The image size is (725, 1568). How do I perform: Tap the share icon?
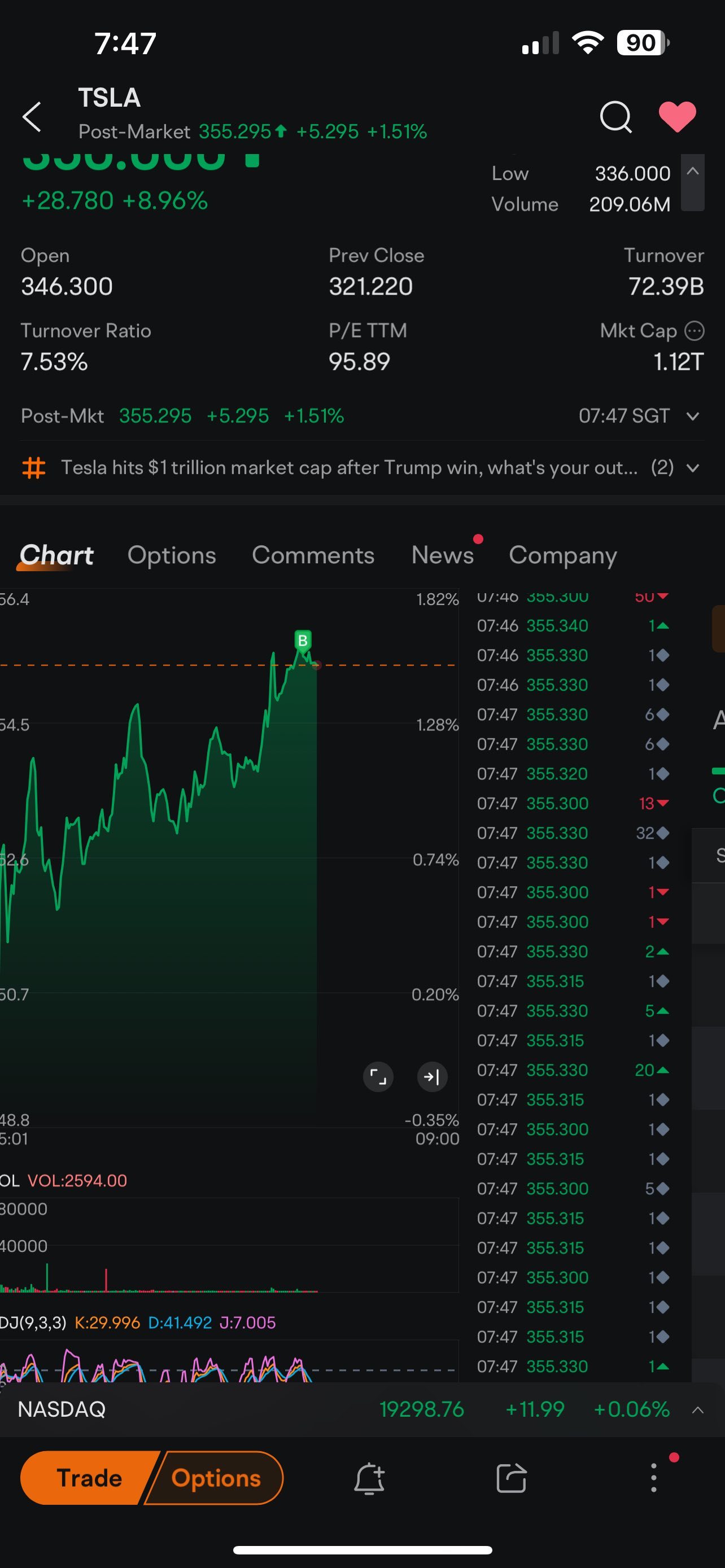click(512, 1478)
